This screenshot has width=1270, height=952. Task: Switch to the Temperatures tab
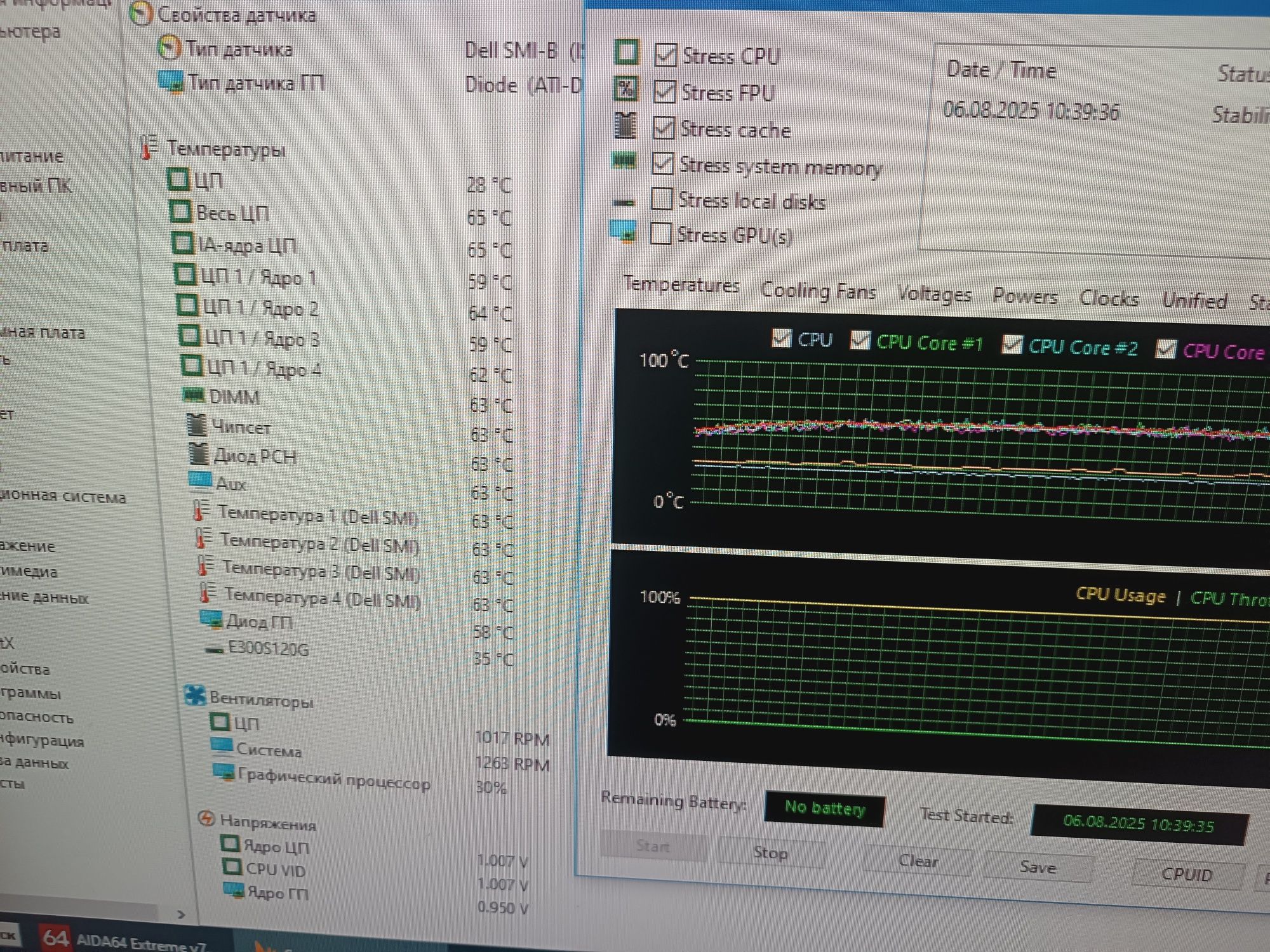tap(681, 284)
